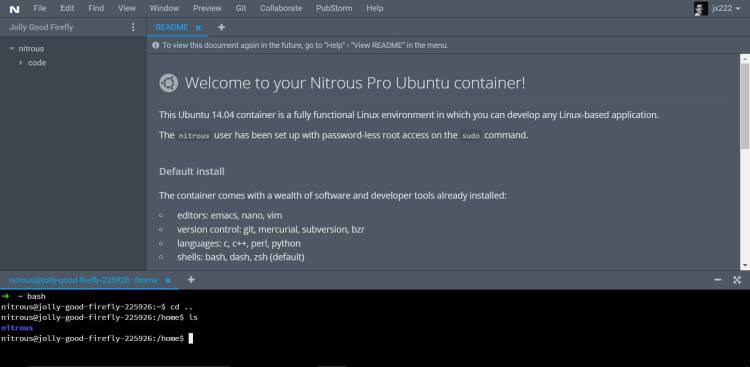Image resolution: width=750 pixels, height=367 pixels.
Task: Expand terminal panel to fullscreen with arrows icon
Action: click(x=737, y=280)
